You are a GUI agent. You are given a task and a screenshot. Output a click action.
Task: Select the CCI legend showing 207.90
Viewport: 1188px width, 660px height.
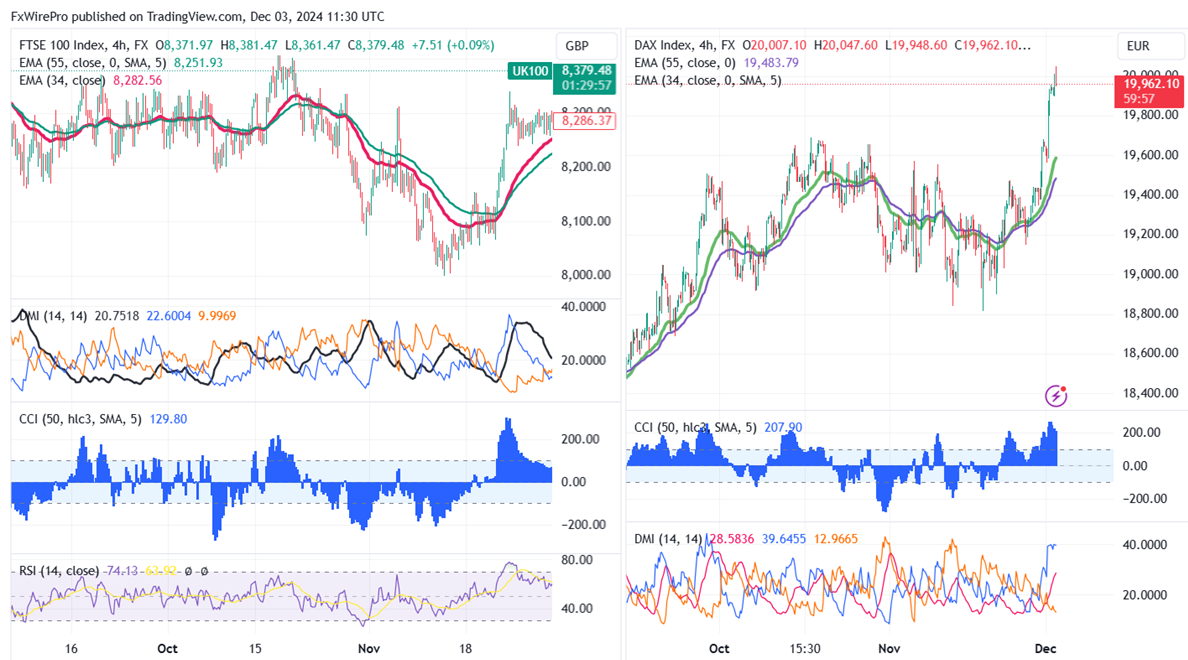718,427
